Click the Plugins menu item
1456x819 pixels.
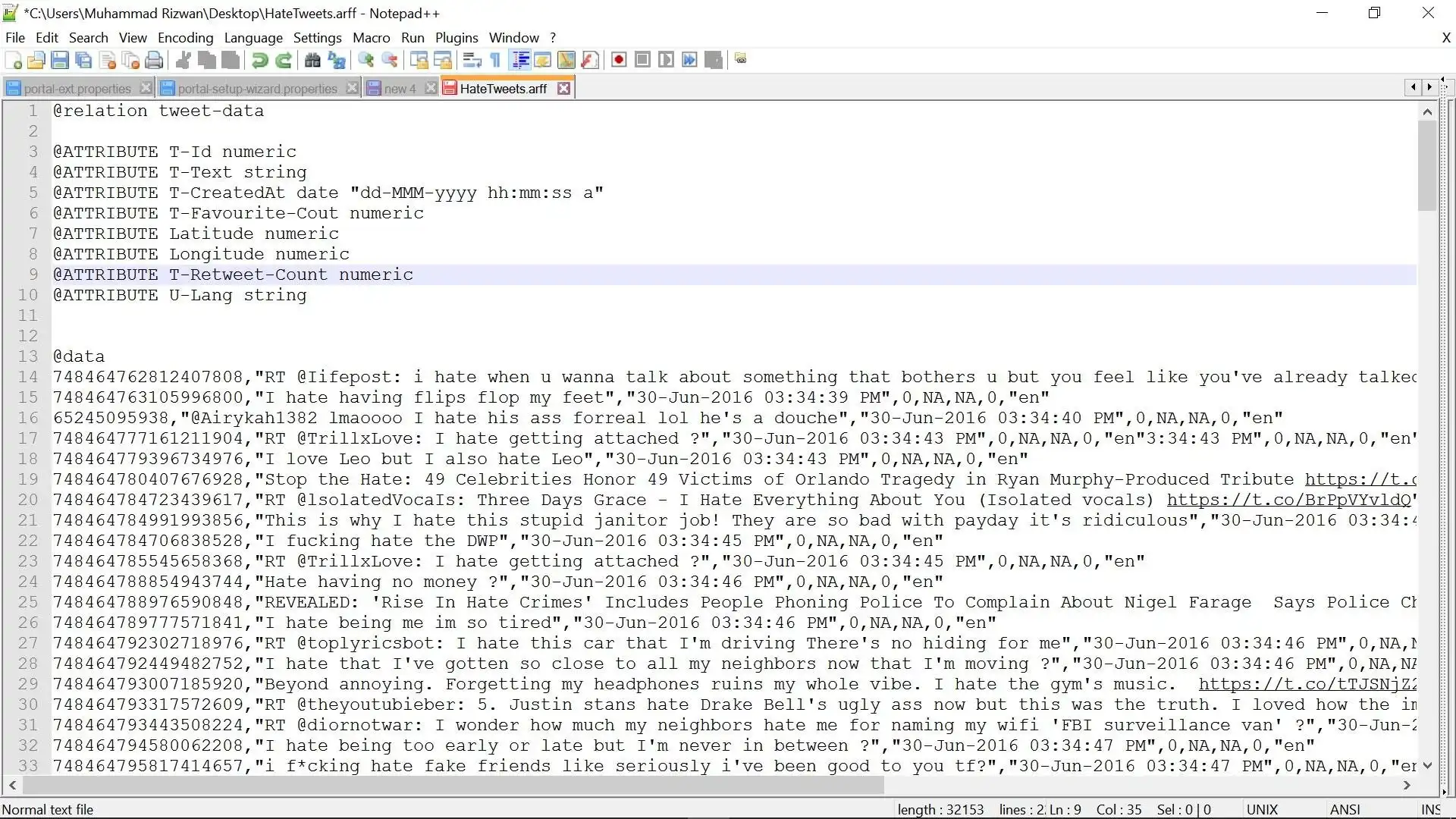coord(456,37)
